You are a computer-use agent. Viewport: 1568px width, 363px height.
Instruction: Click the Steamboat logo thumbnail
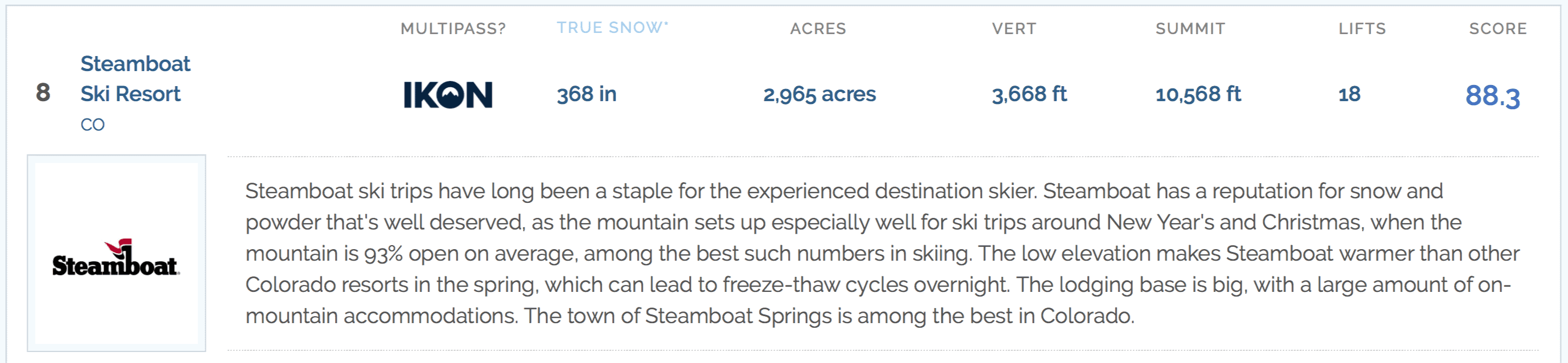coord(116,253)
